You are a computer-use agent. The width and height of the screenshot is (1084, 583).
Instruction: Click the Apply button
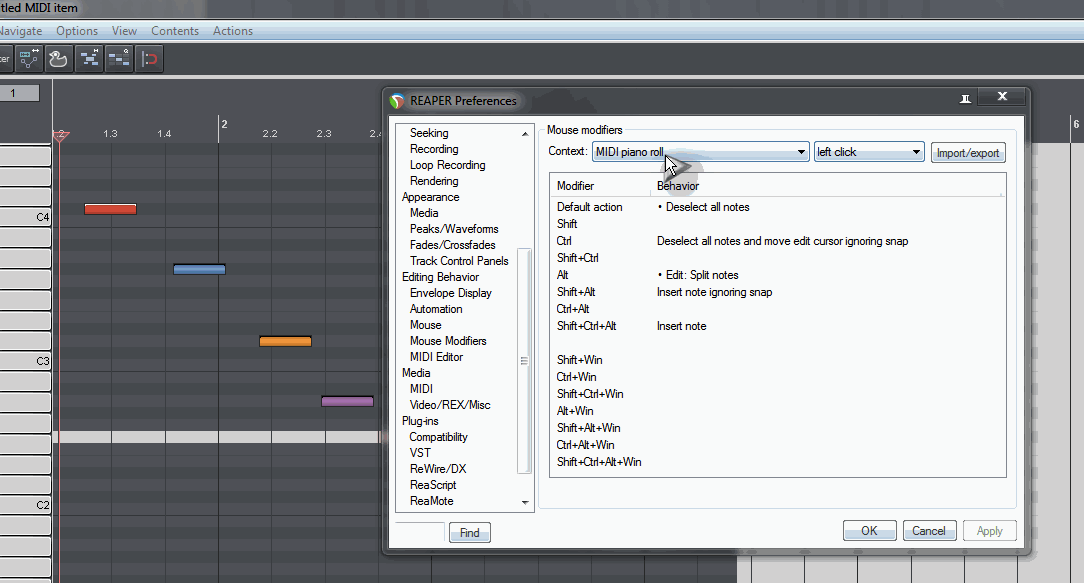pos(989,530)
